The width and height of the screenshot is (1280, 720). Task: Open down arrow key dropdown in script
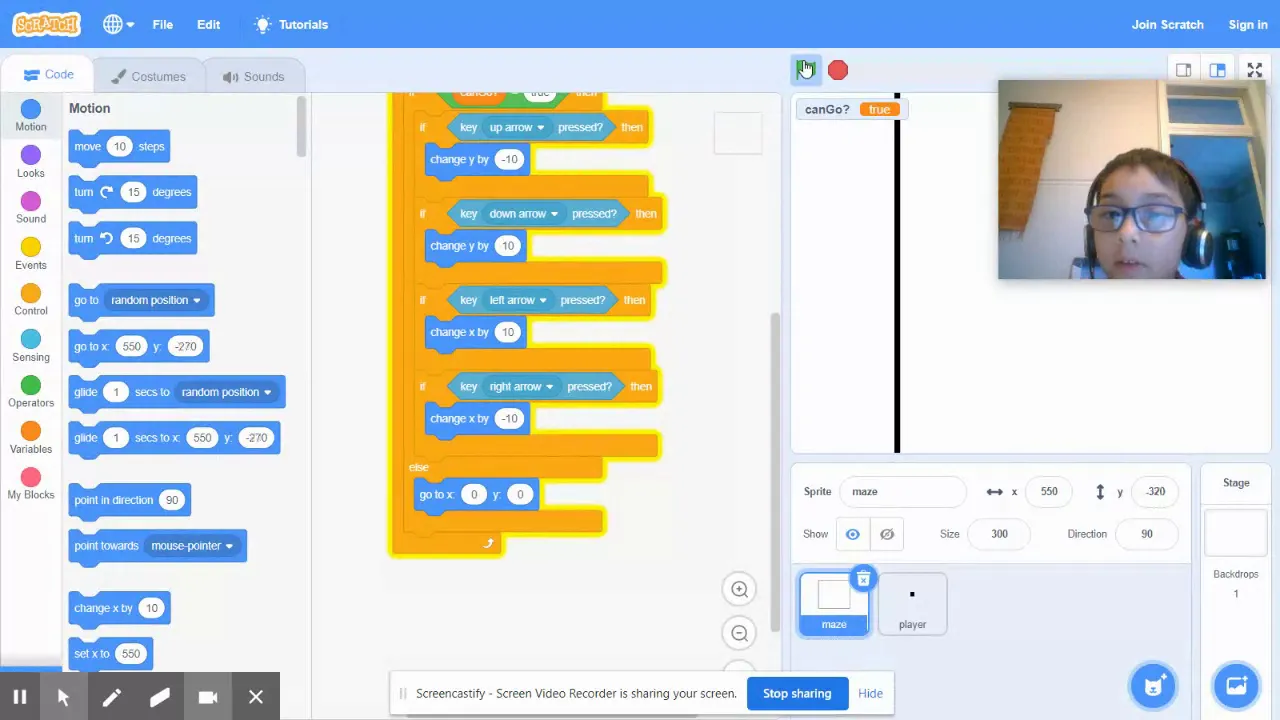(x=523, y=213)
